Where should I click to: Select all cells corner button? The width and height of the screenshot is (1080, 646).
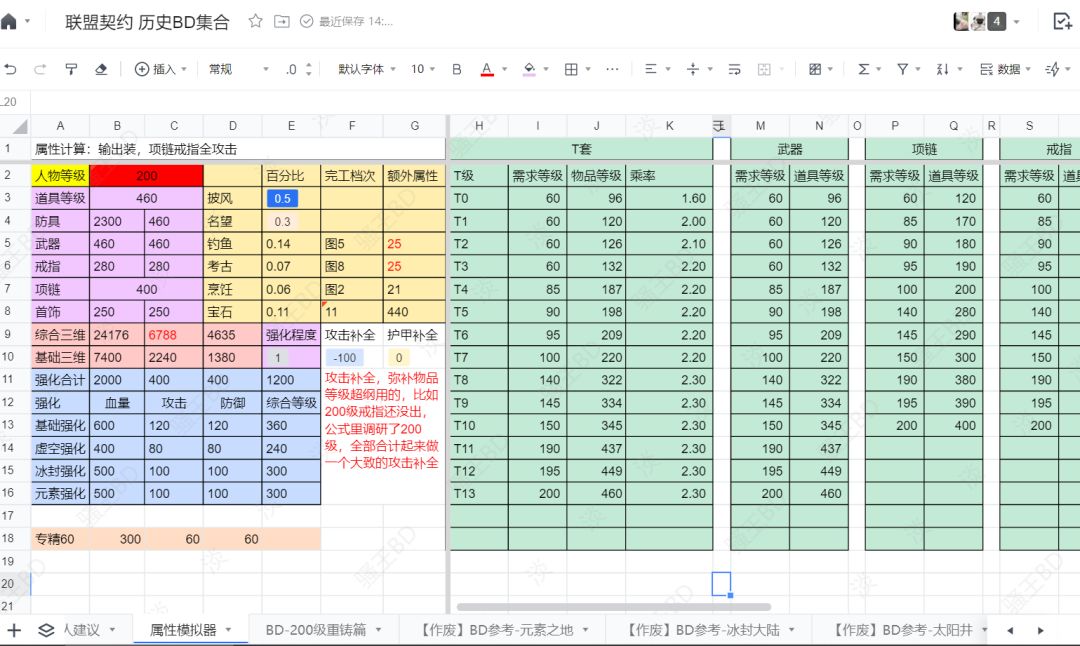pyautogui.click(x=15, y=125)
